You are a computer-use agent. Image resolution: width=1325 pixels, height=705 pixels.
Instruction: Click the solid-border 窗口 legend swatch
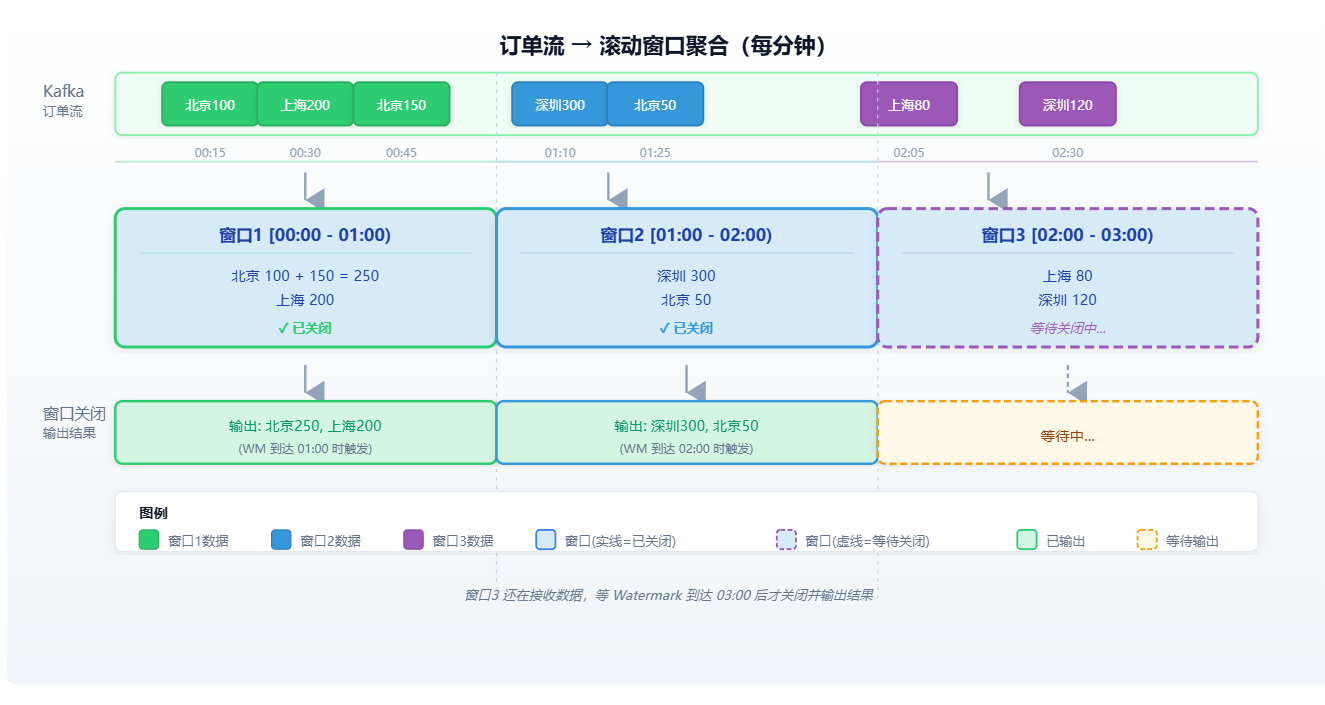tap(546, 540)
